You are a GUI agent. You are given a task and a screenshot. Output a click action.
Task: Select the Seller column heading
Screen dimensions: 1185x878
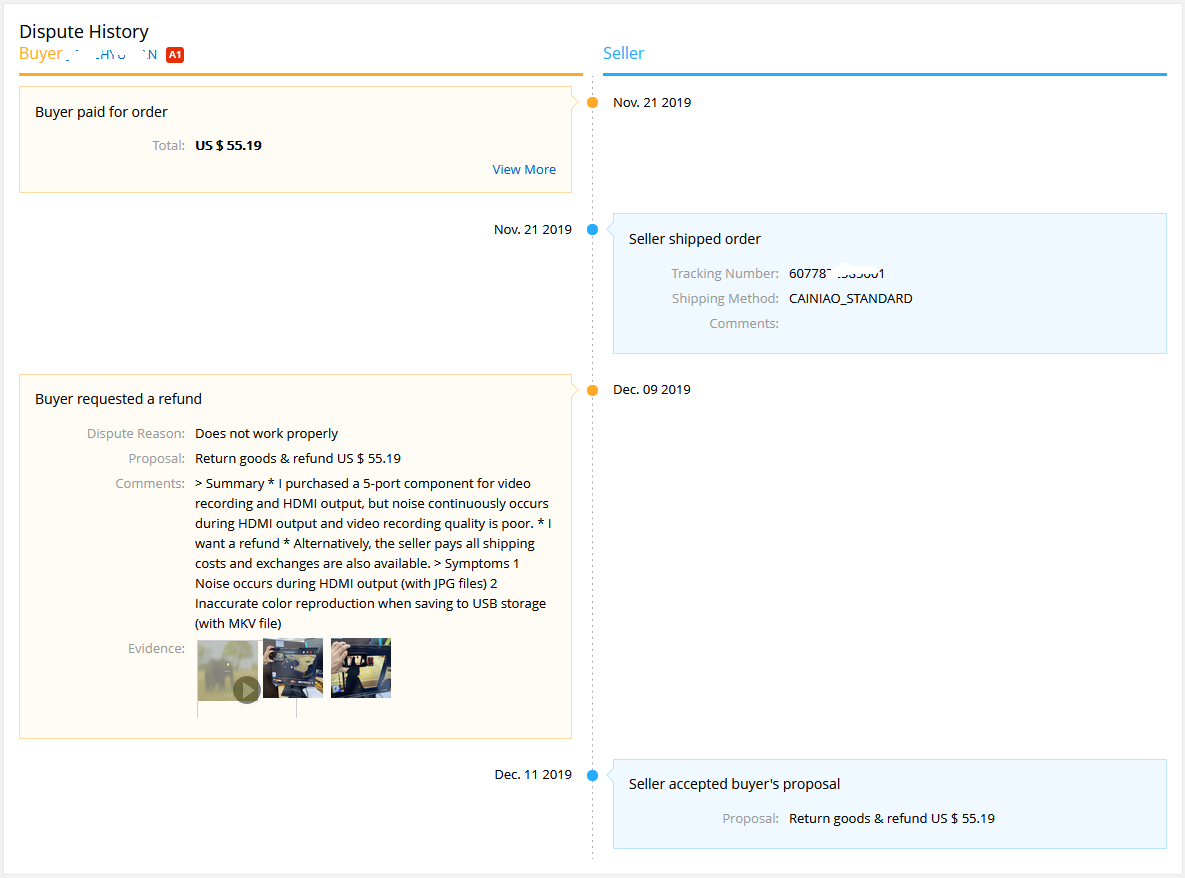tap(623, 54)
